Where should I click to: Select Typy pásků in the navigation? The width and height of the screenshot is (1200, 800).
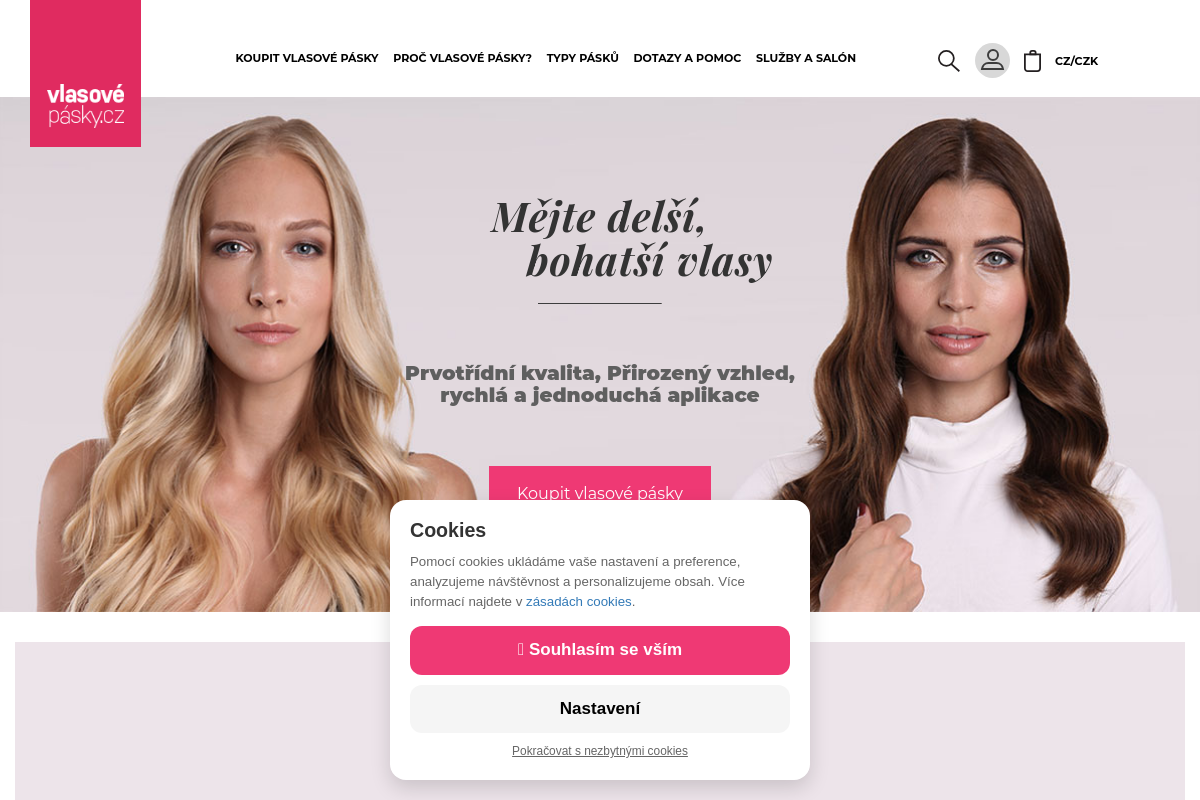tap(583, 58)
